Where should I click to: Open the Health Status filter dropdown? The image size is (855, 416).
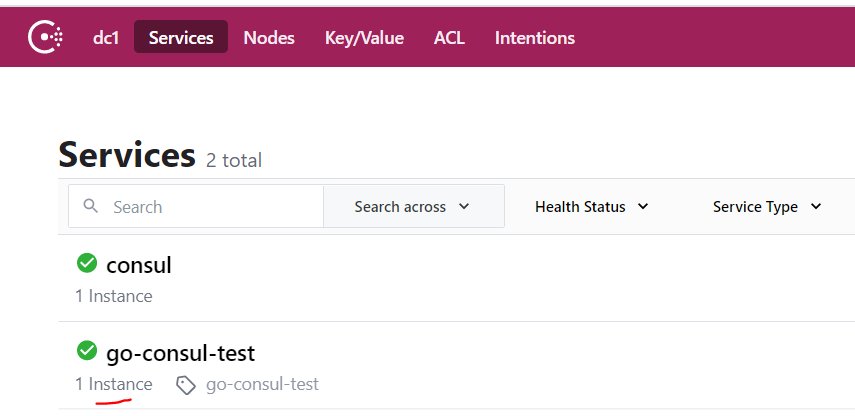pos(591,207)
